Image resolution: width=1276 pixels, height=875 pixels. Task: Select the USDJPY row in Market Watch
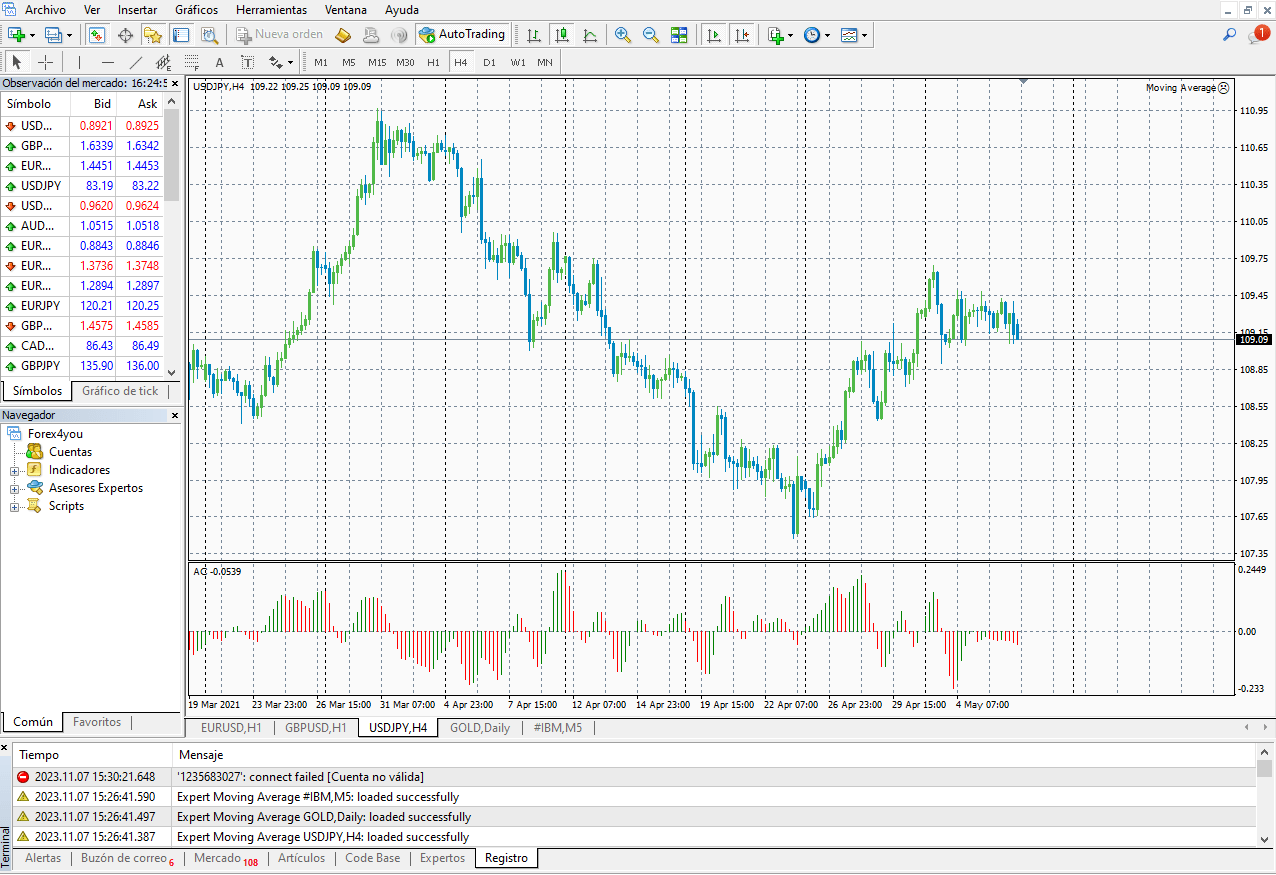83,185
